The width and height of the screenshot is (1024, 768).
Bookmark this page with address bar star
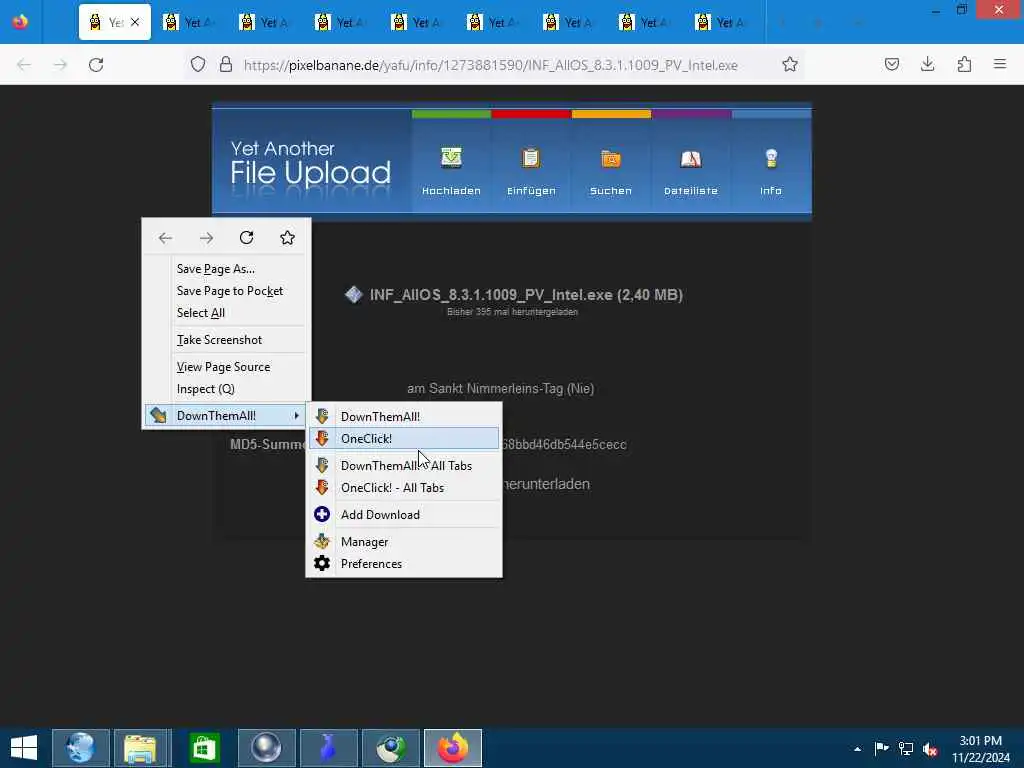(790, 65)
